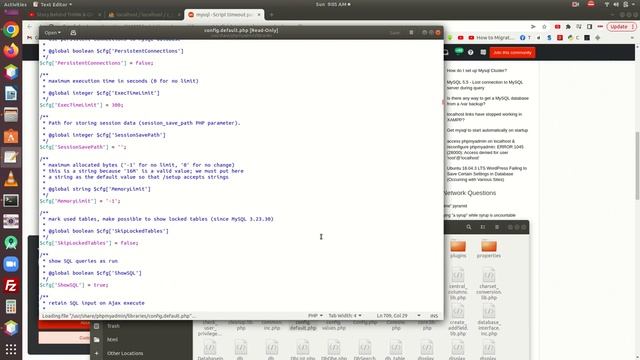The width and height of the screenshot is (640, 360).
Task: Click the help question-mark icon on the page
Action: [x=471, y=52]
